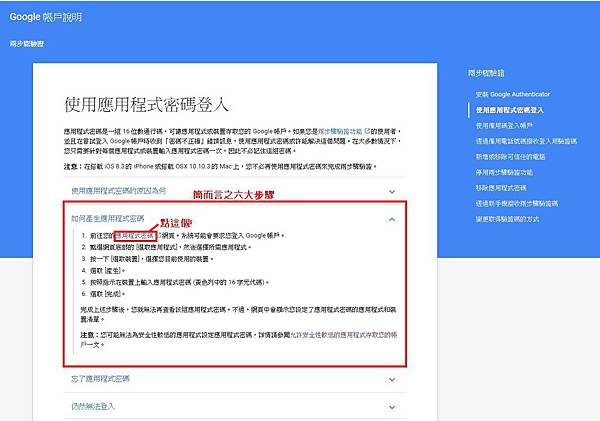Go to 兩步驟驗證 breadcrumb under the header
Screen dimensions: 600x421
(x=27, y=44)
